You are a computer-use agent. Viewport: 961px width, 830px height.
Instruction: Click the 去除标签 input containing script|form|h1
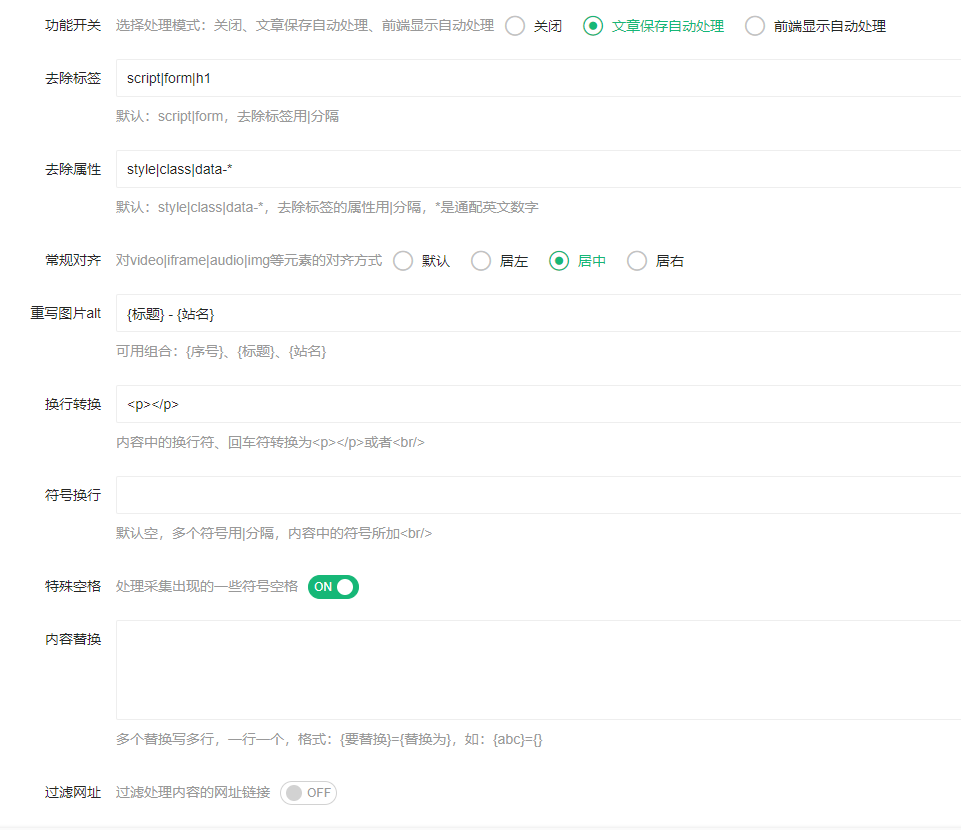(x=538, y=78)
